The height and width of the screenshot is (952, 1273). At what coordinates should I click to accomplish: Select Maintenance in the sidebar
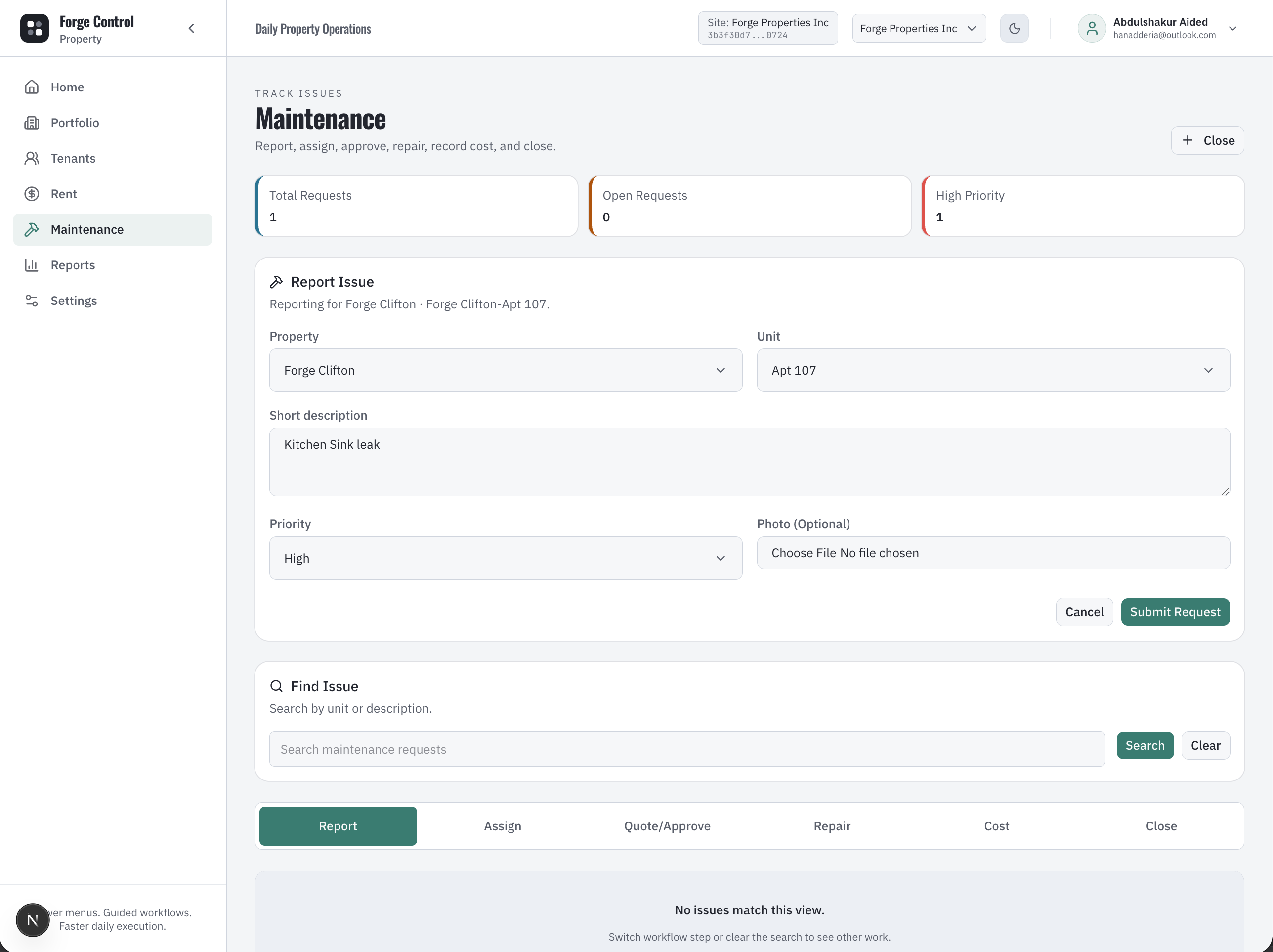tap(113, 230)
